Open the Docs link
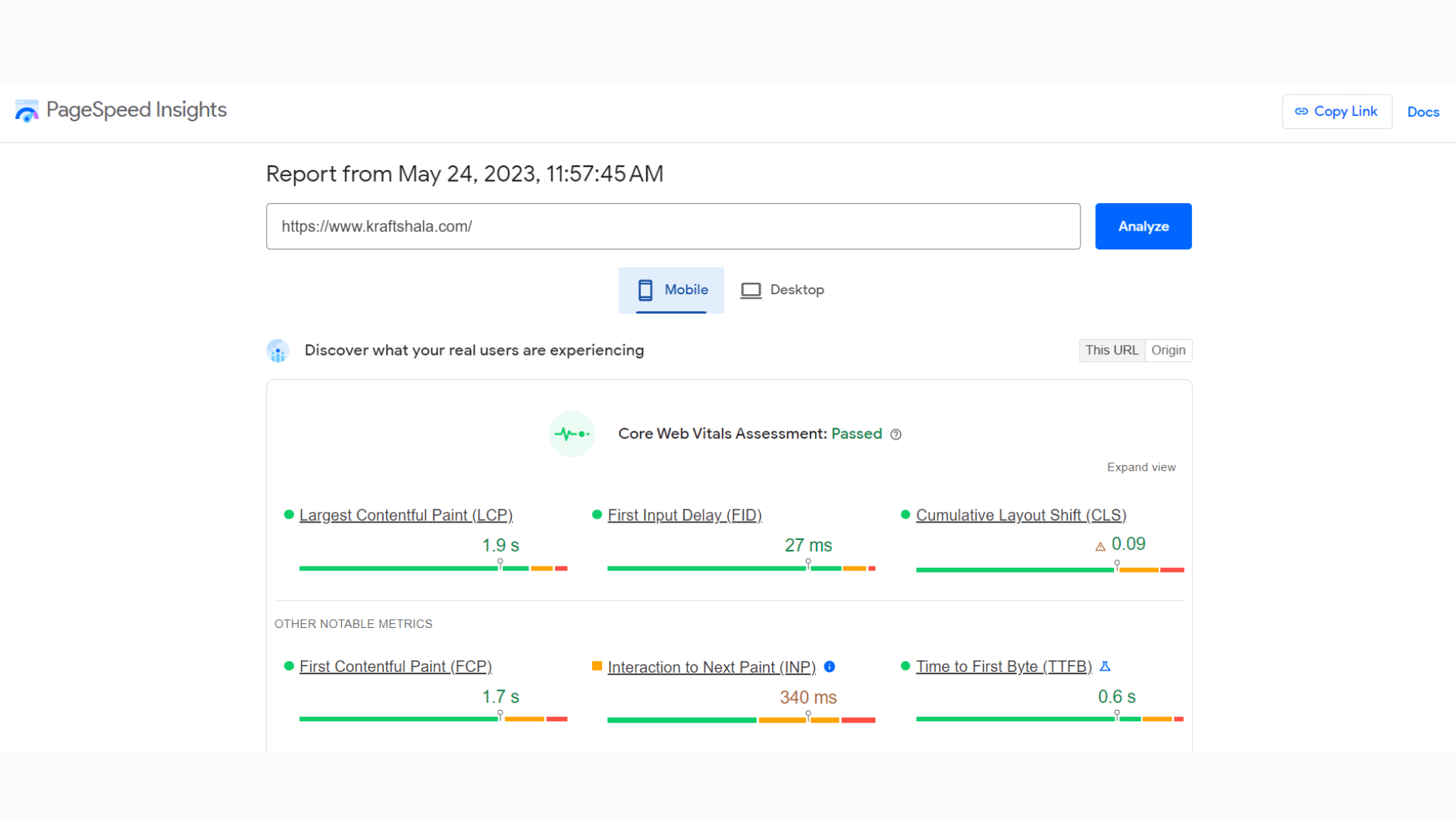 [x=1423, y=111]
